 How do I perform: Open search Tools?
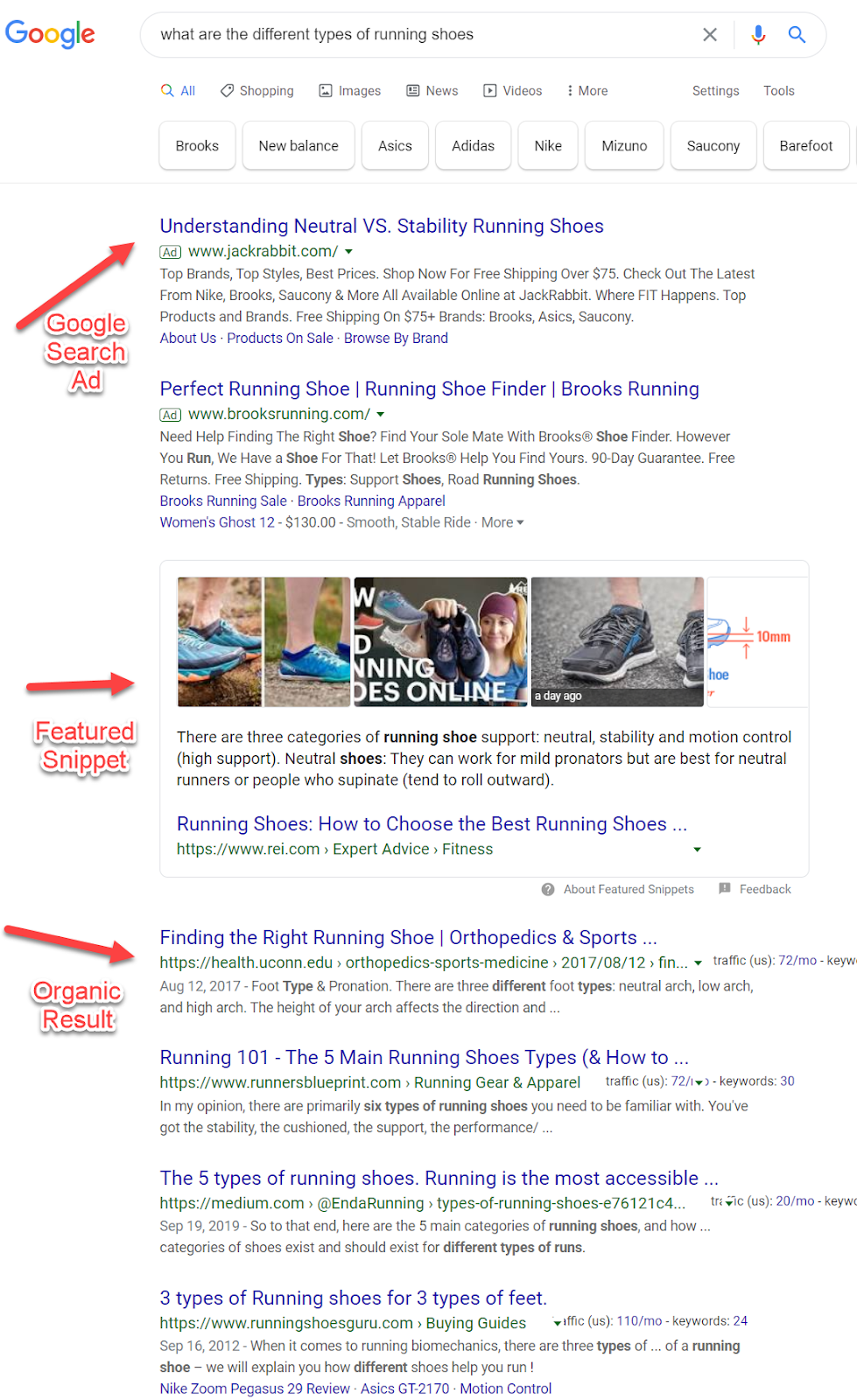click(x=778, y=91)
